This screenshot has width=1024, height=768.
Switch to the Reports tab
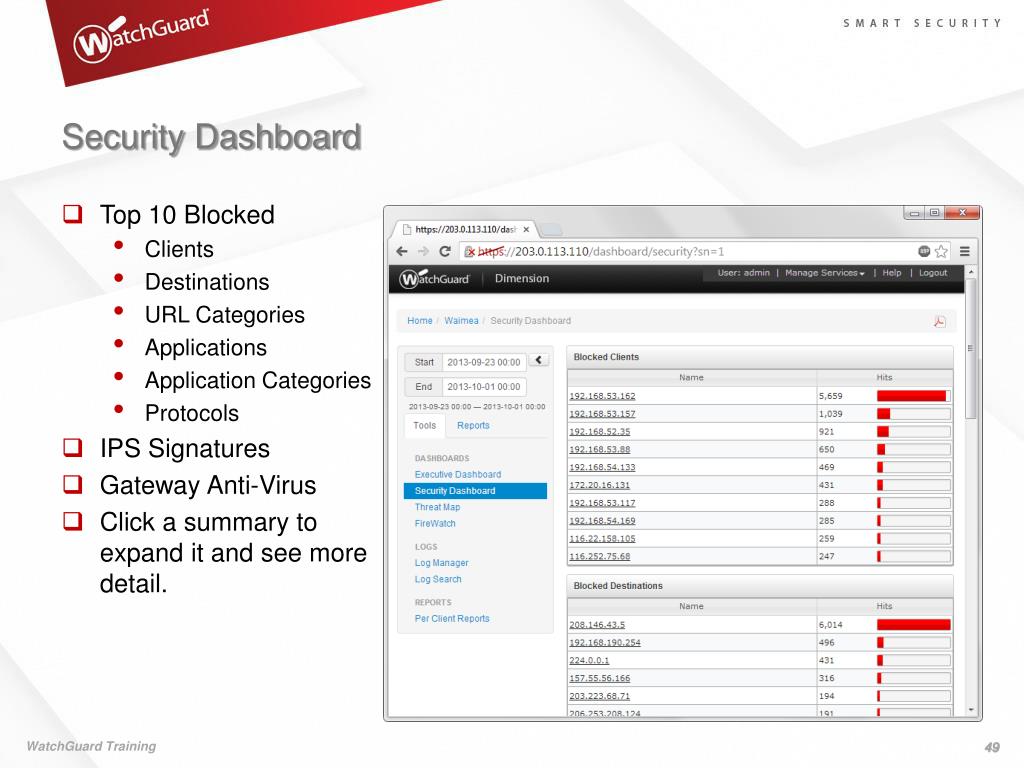(x=473, y=425)
